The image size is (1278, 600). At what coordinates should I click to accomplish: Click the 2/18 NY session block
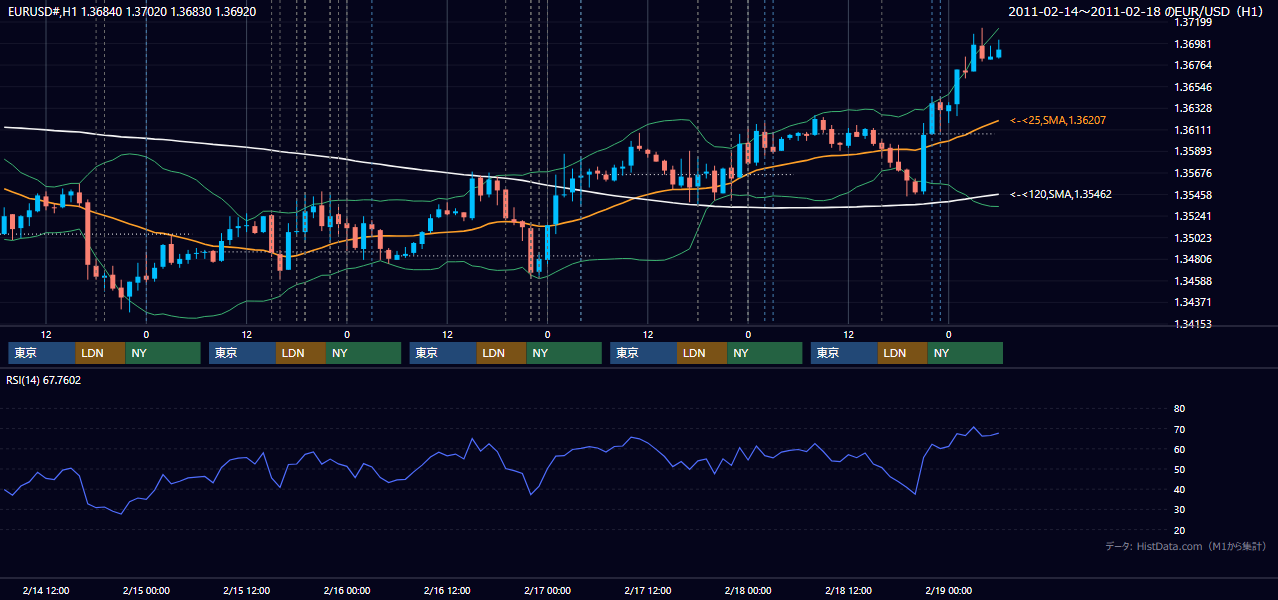(x=965, y=353)
